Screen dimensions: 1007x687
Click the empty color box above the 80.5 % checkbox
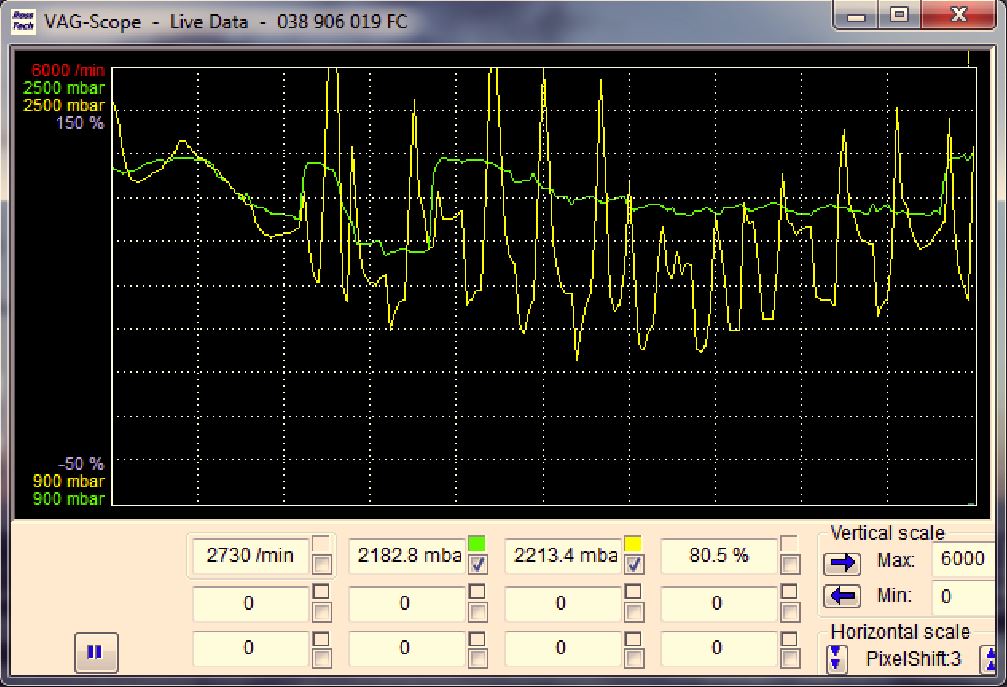(789, 544)
